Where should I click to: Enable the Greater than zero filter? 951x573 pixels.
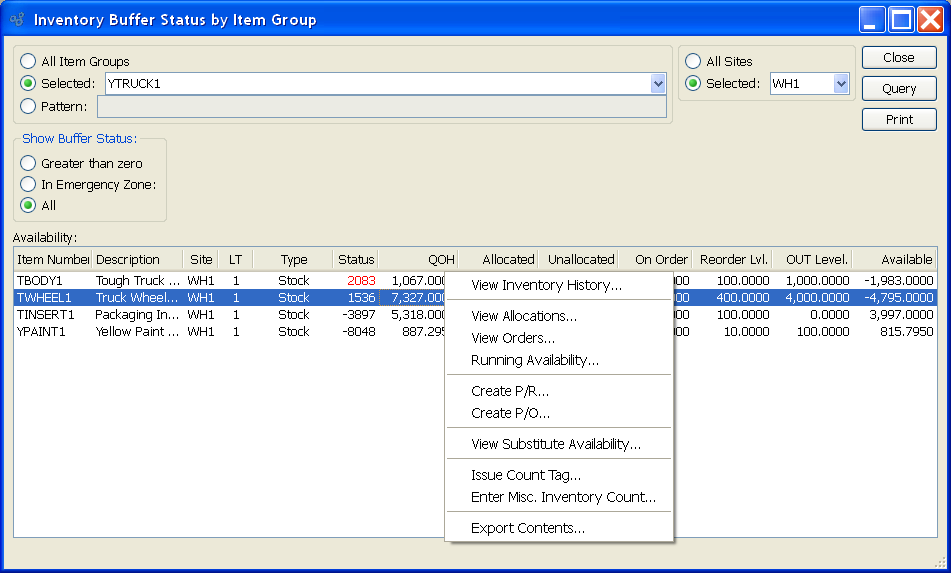click(x=28, y=164)
